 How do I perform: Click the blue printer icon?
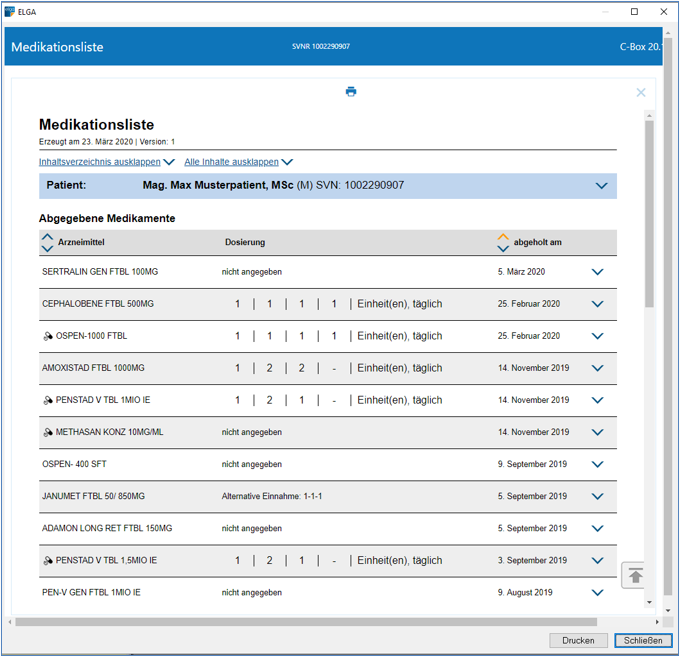(x=351, y=91)
